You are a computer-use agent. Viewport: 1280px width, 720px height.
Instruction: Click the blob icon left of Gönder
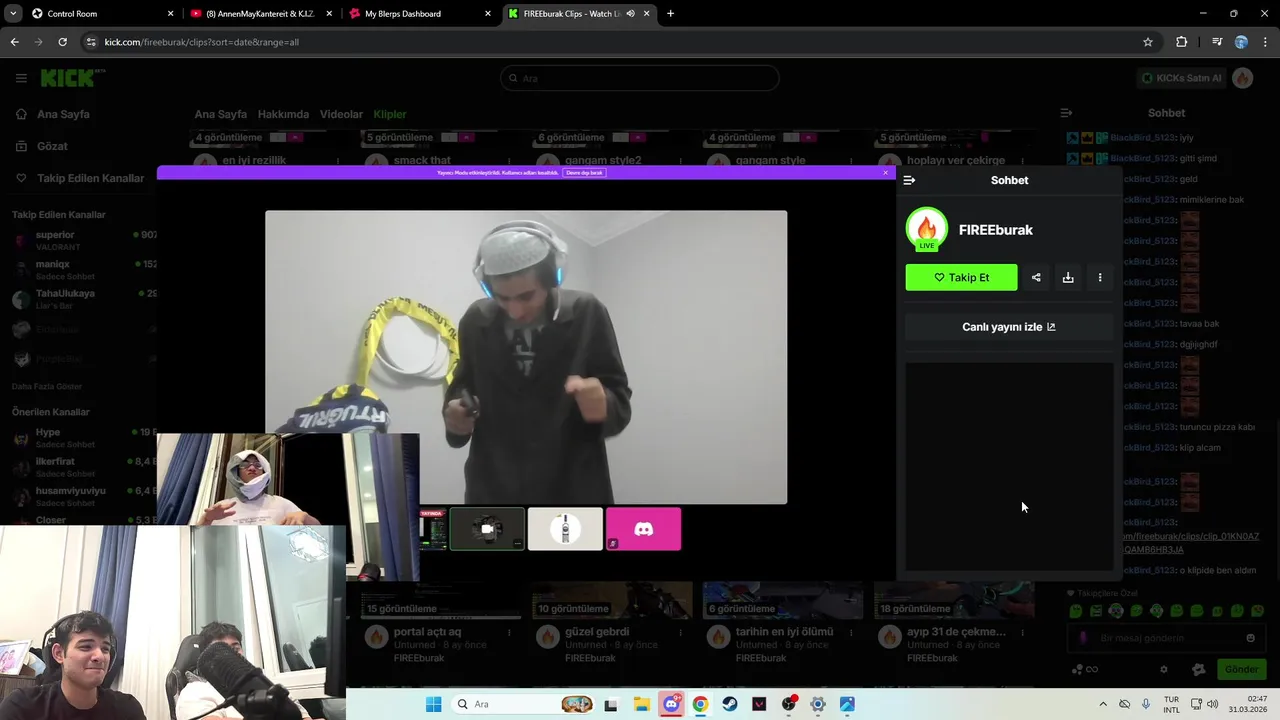(1199, 670)
